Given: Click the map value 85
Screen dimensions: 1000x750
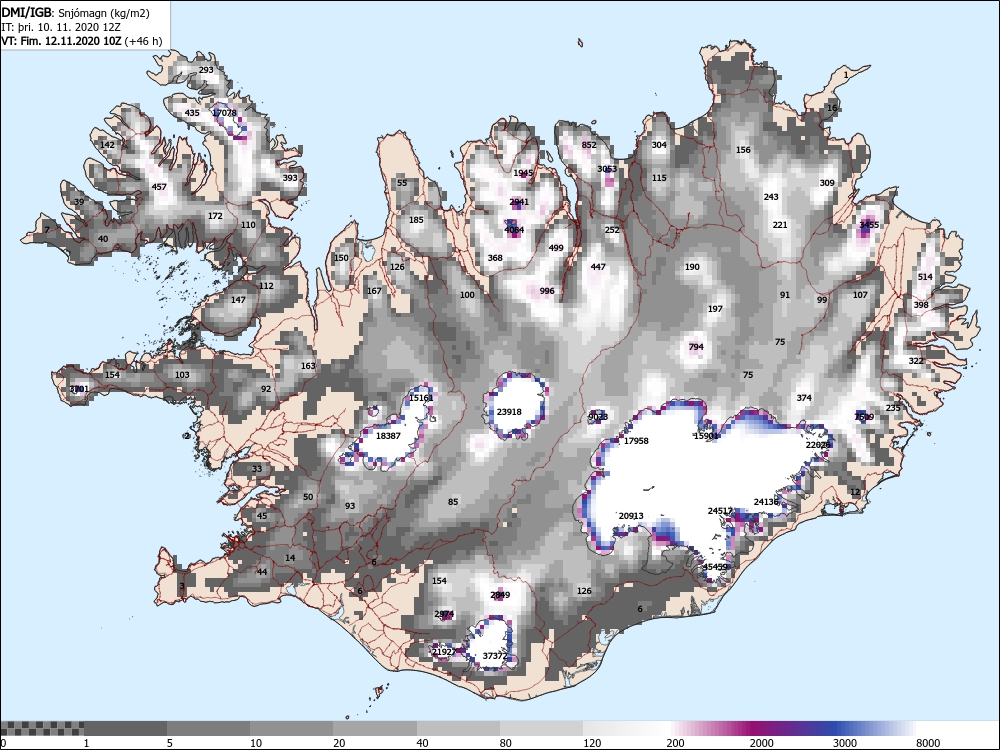Looking at the screenshot, I should (x=453, y=502).
